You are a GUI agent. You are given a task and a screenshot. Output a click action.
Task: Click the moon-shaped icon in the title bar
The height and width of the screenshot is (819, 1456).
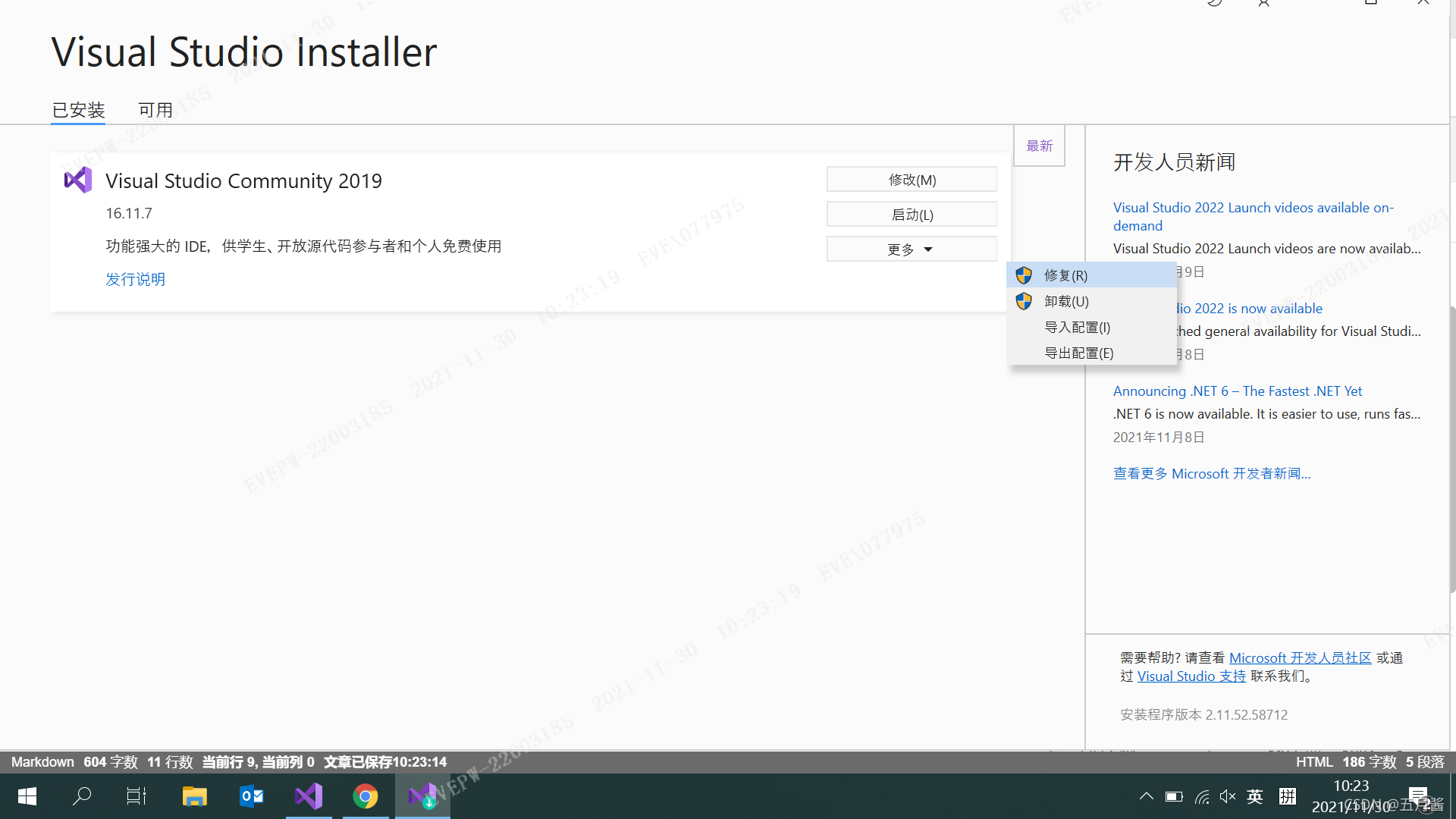(1216, 4)
